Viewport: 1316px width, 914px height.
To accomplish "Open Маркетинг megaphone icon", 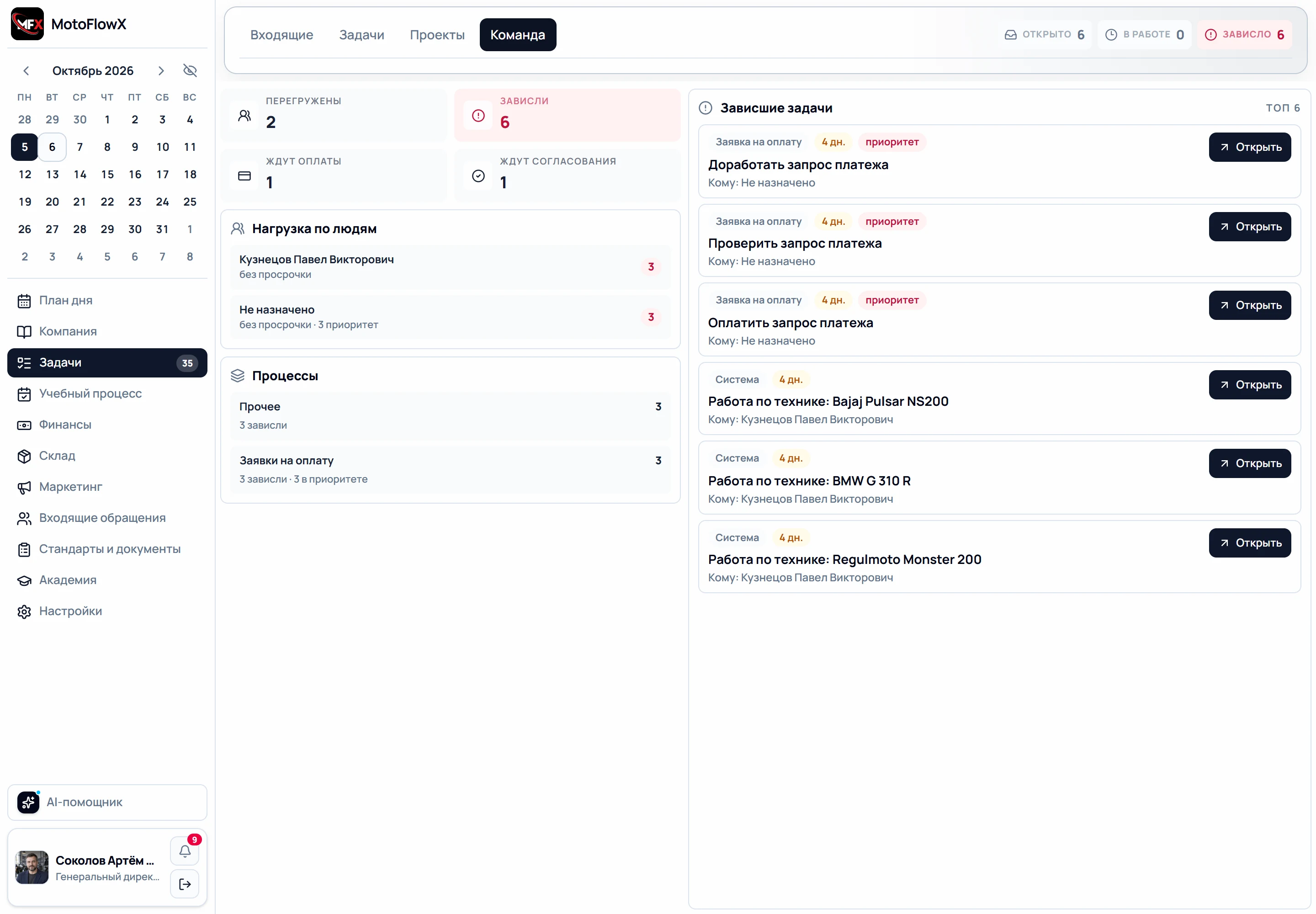I will tap(24, 487).
